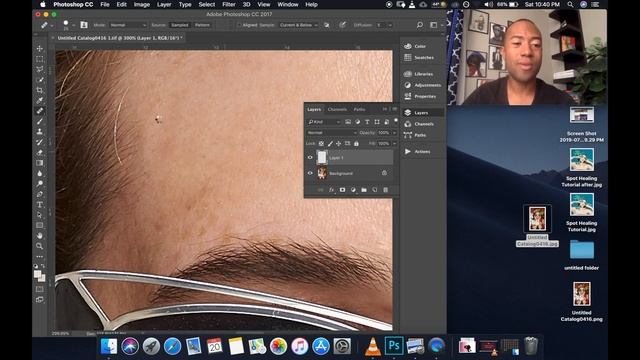The image size is (640, 360).
Task: Enable the Aligned checkbox
Action: [239, 25]
